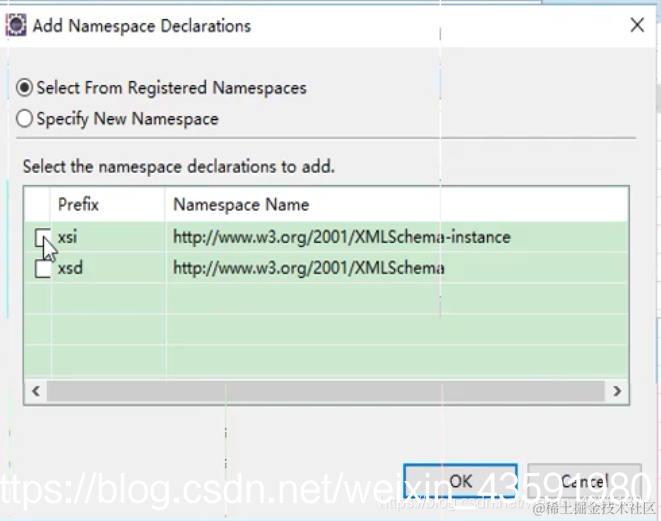Click the horizontal scrollbar thumb
This screenshot has width=661, height=521.
point(325,391)
